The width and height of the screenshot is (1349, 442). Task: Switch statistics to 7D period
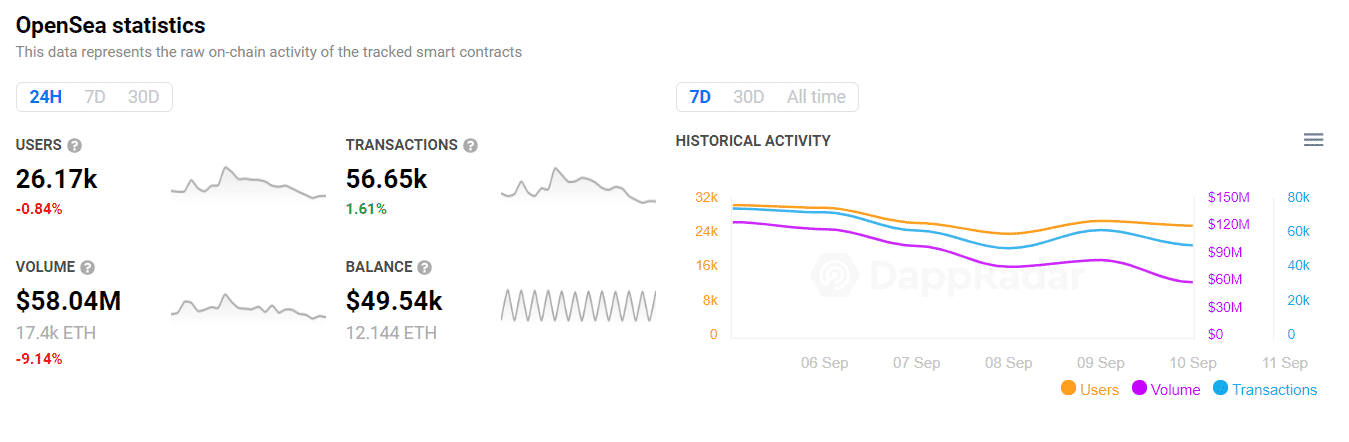95,97
